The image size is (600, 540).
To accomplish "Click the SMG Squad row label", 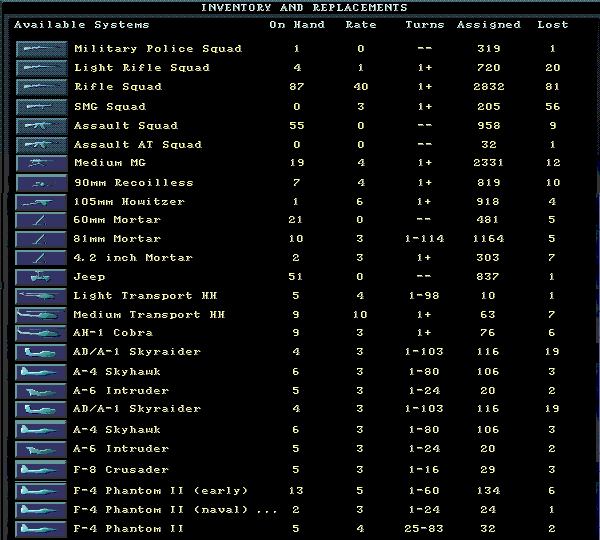I will click(x=110, y=107).
